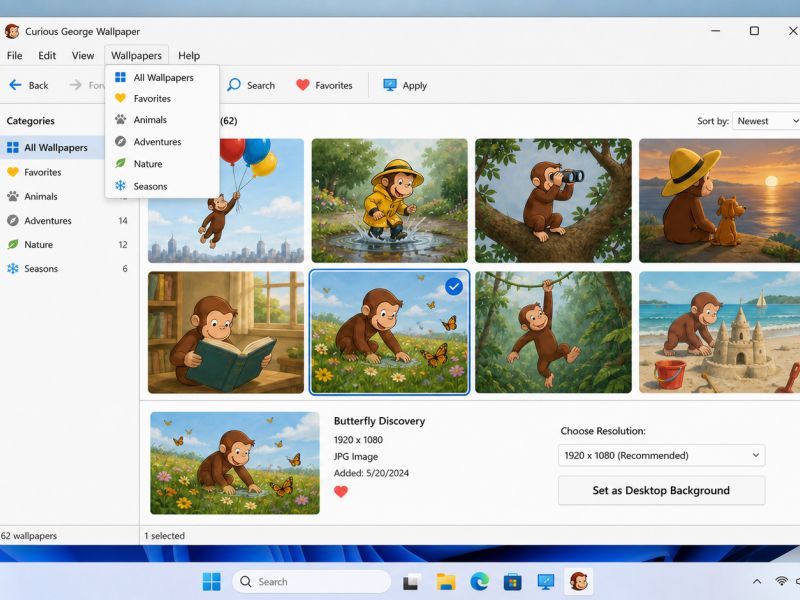Screen dimensions: 800x600
Task: Click the snowflake icon beside Seasons in menu
Action: click(120, 186)
